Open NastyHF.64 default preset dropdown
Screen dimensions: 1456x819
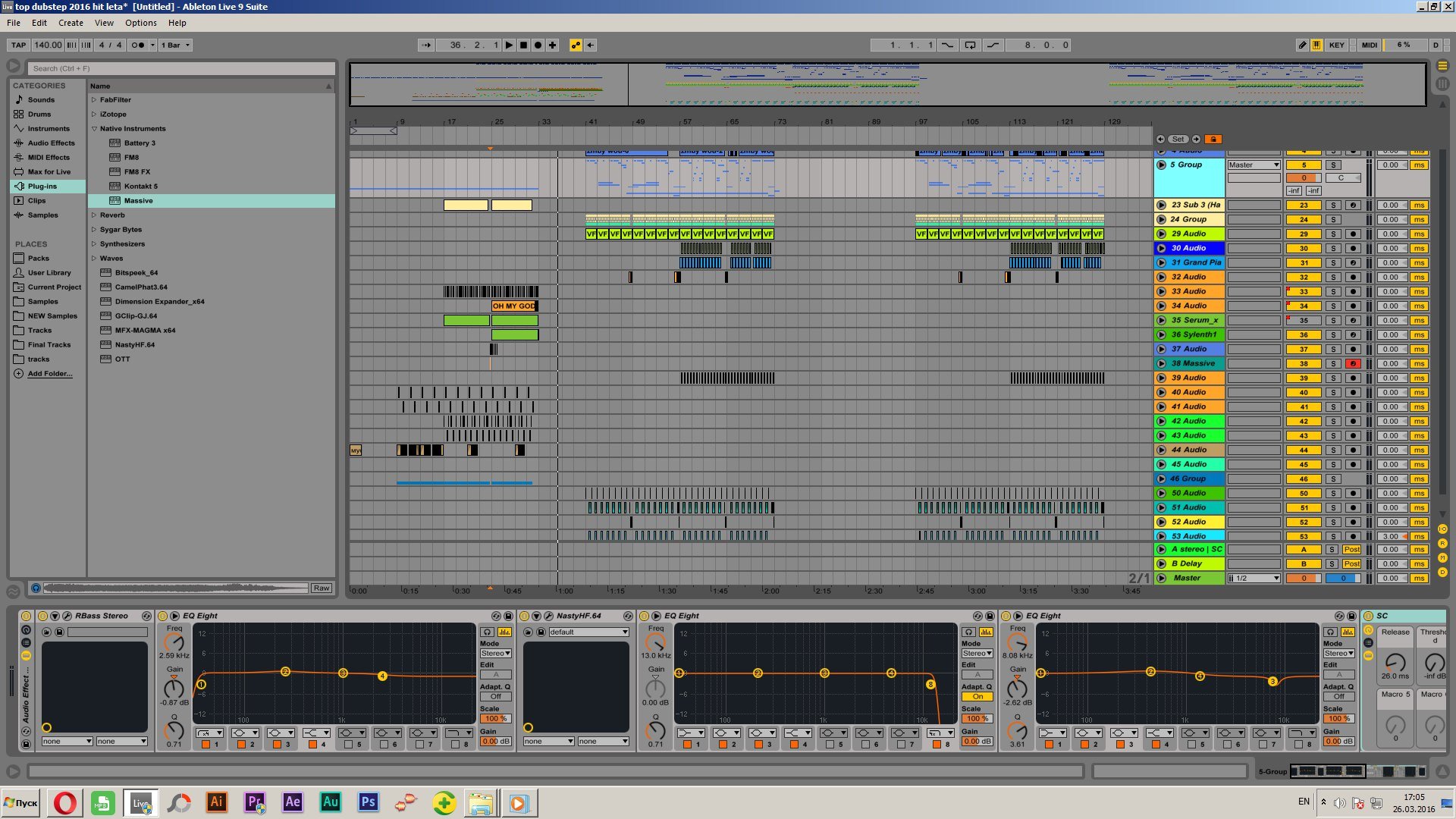point(588,632)
